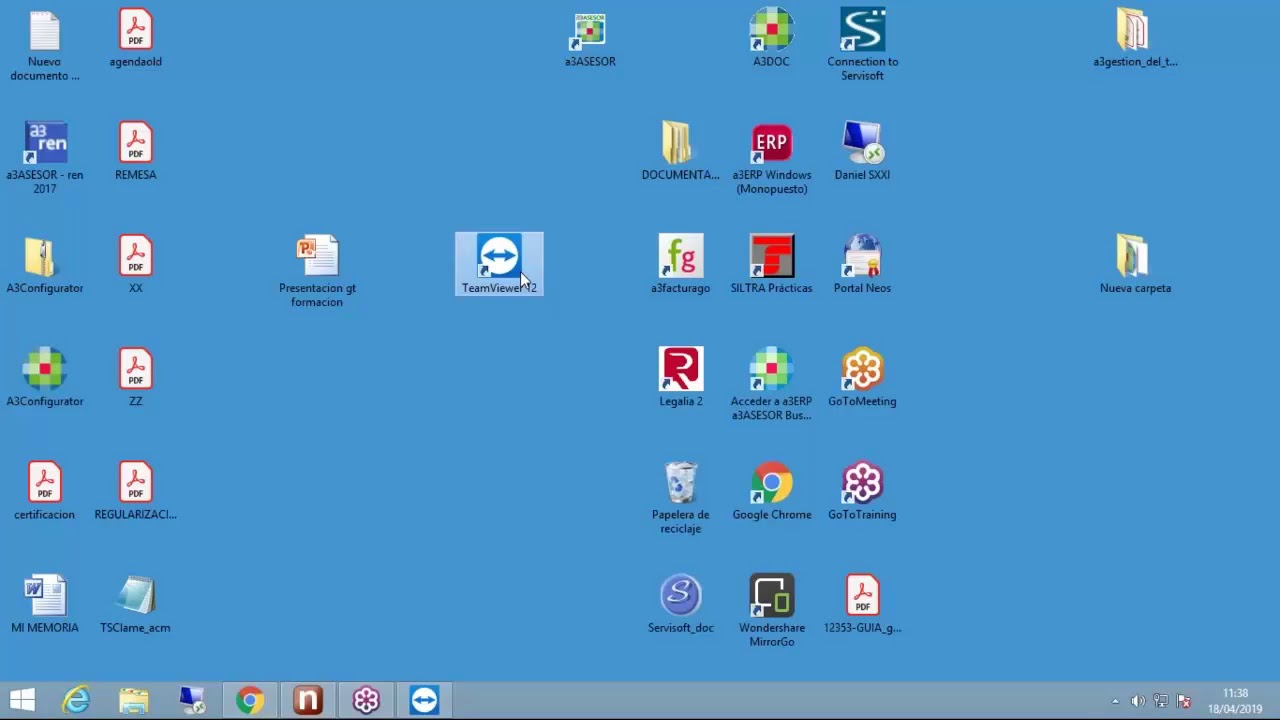Select the A3Configurator folder icon

tap(45, 265)
